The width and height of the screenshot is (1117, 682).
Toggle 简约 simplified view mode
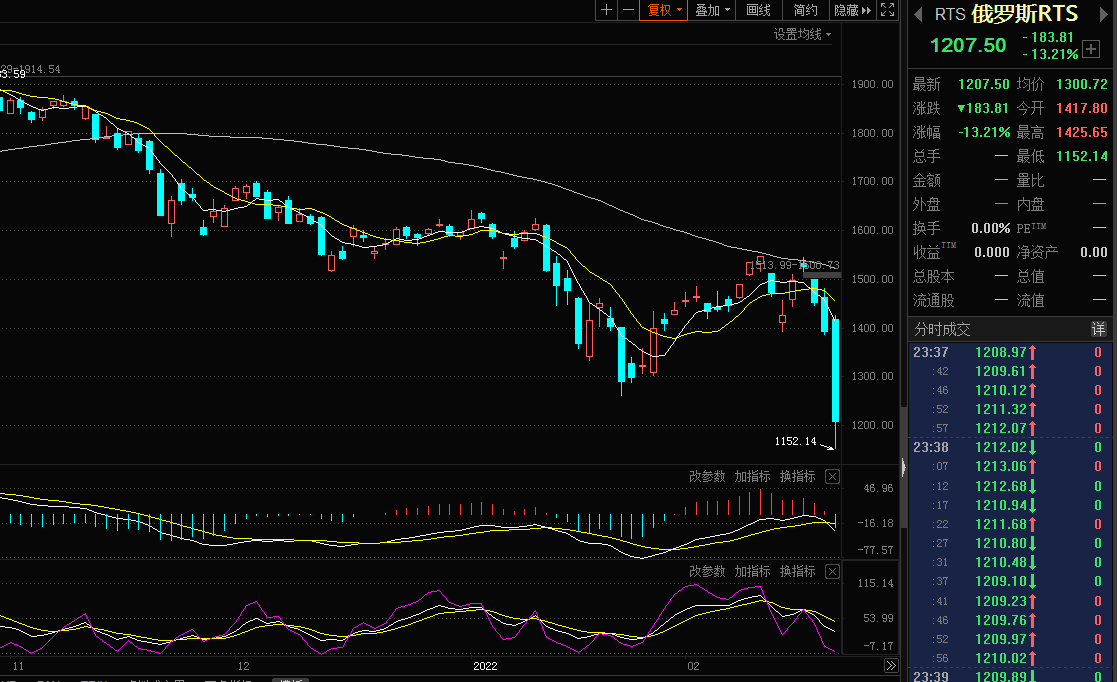coord(805,10)
